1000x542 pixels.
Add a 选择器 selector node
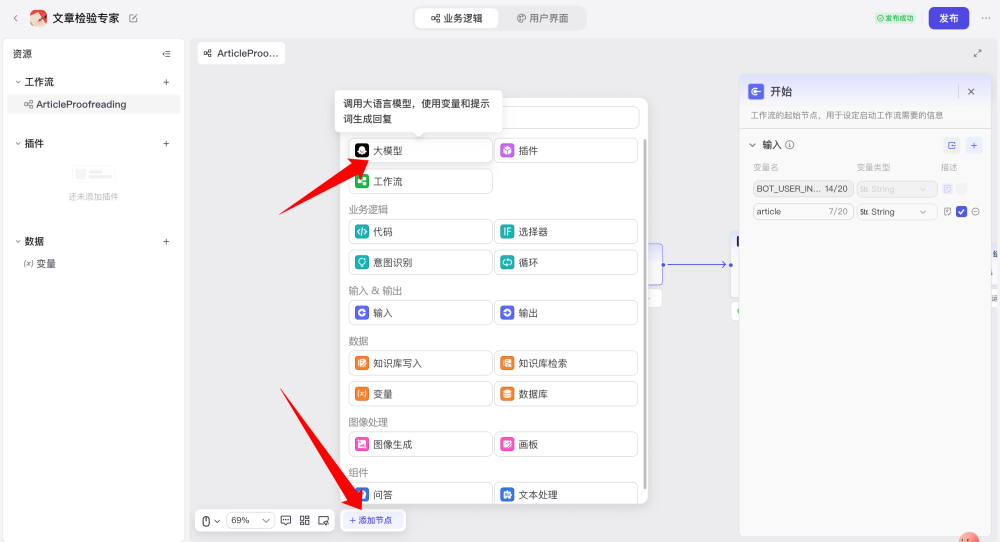coord(566,231)
